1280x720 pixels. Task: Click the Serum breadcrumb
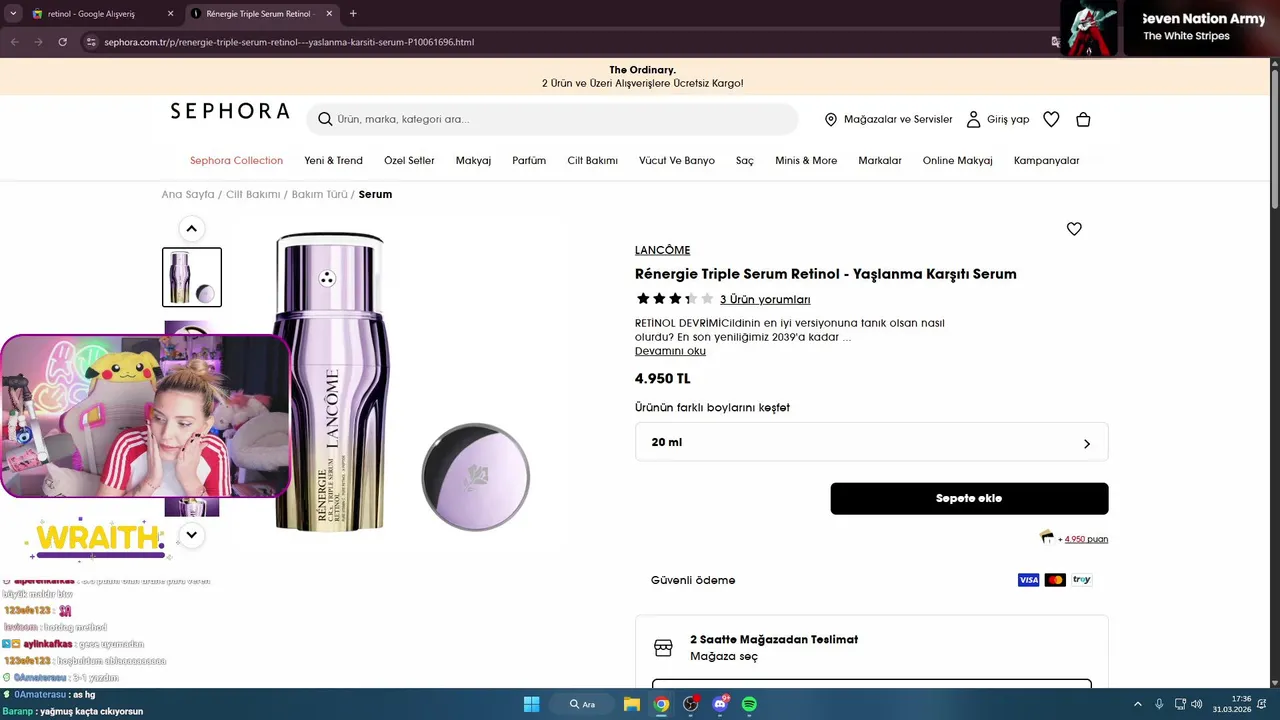375,194
